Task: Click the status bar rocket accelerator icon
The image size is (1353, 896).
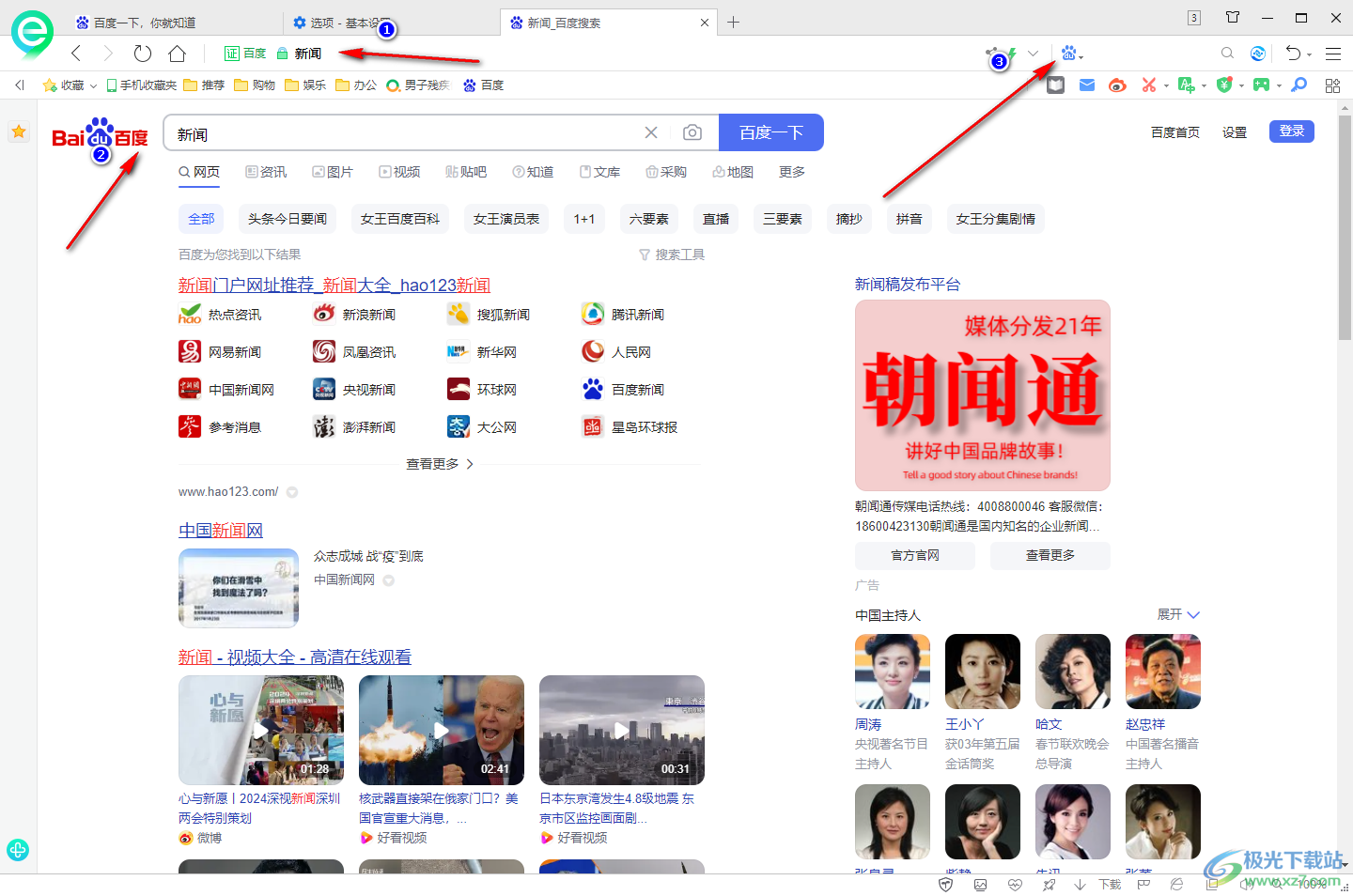Action: coord(1049,885)
